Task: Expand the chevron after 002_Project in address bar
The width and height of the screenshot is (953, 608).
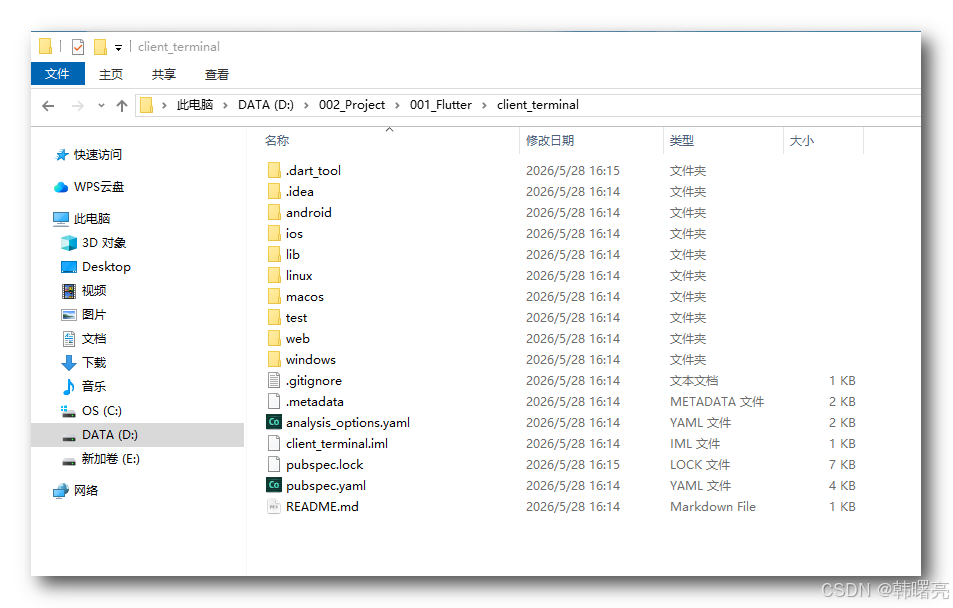Action: 397,105
